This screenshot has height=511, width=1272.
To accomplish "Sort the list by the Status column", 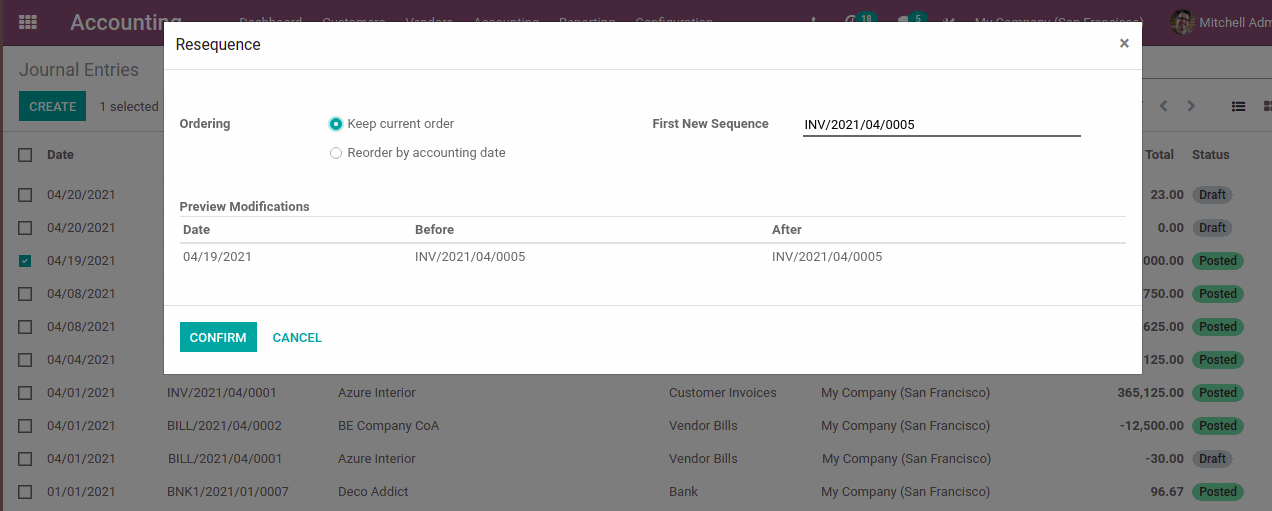I will point(1210,155).
